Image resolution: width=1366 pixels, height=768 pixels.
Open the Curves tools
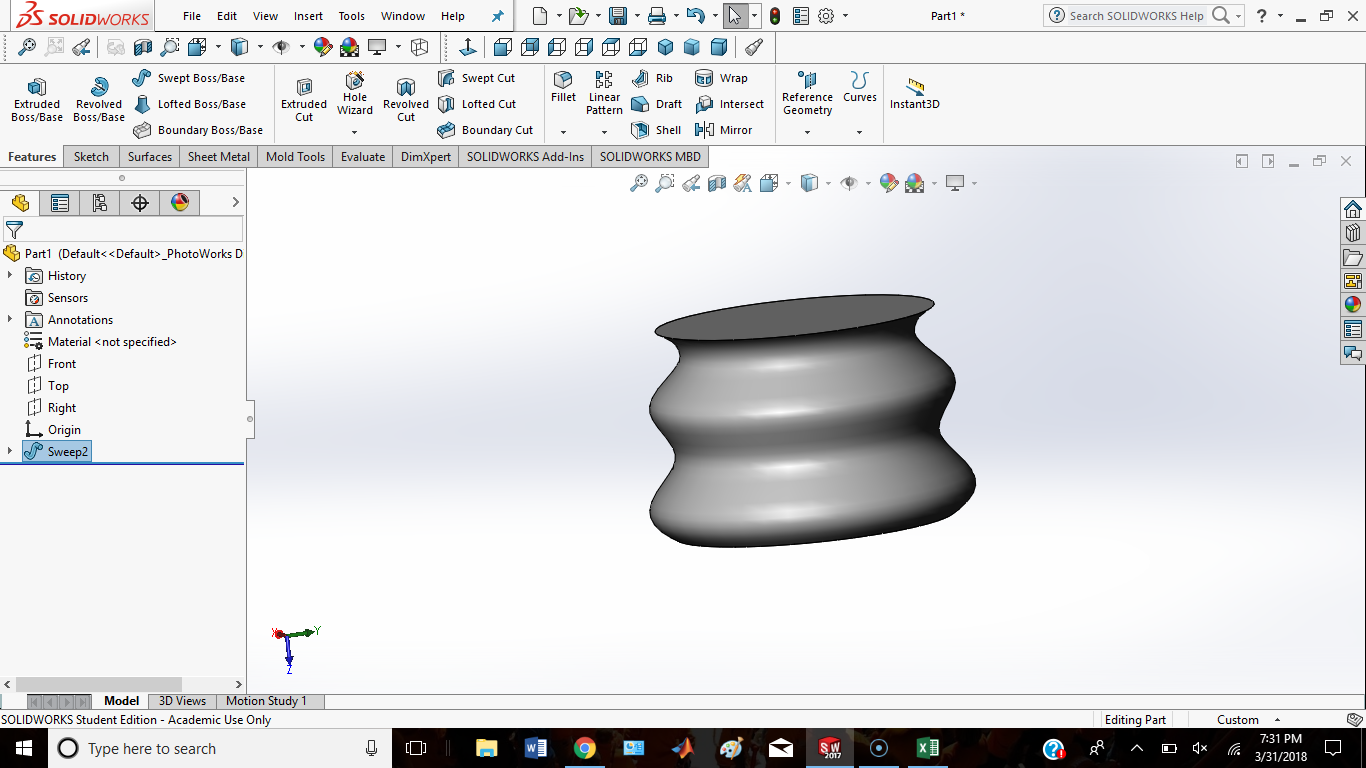point(859,88)
